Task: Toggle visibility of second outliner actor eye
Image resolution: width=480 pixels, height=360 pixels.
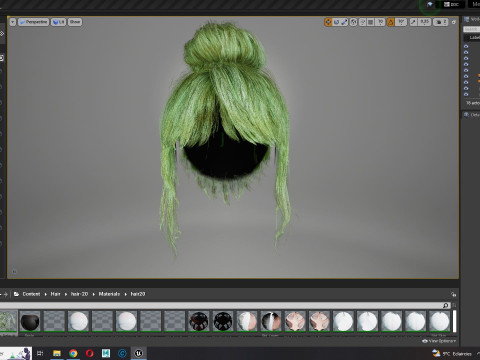Action: (466, 52)
